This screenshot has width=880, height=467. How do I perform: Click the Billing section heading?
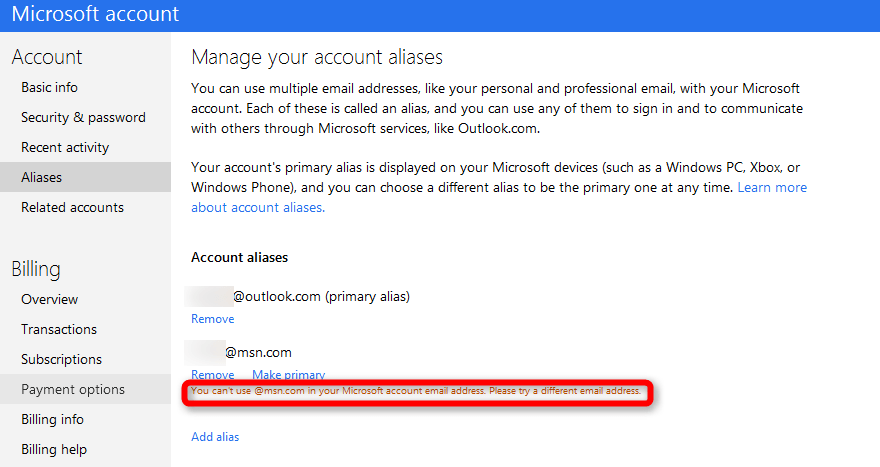tap(36, 269)
